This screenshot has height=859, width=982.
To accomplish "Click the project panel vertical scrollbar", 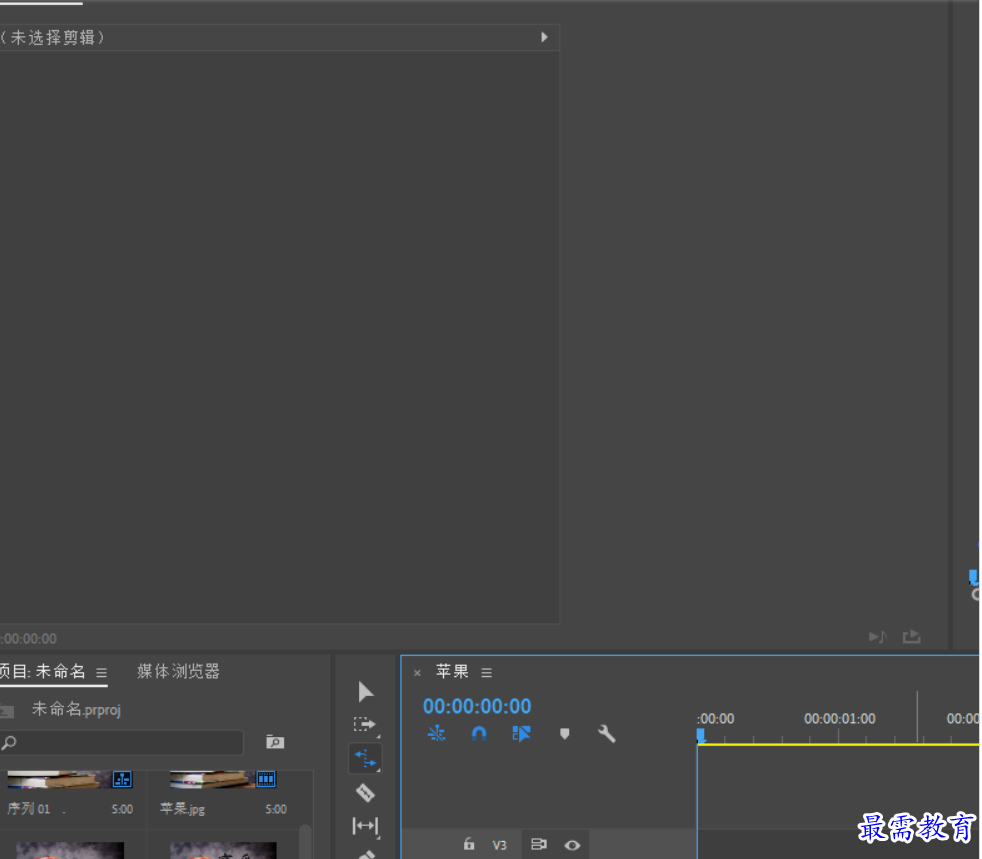I will coord(305,841).
